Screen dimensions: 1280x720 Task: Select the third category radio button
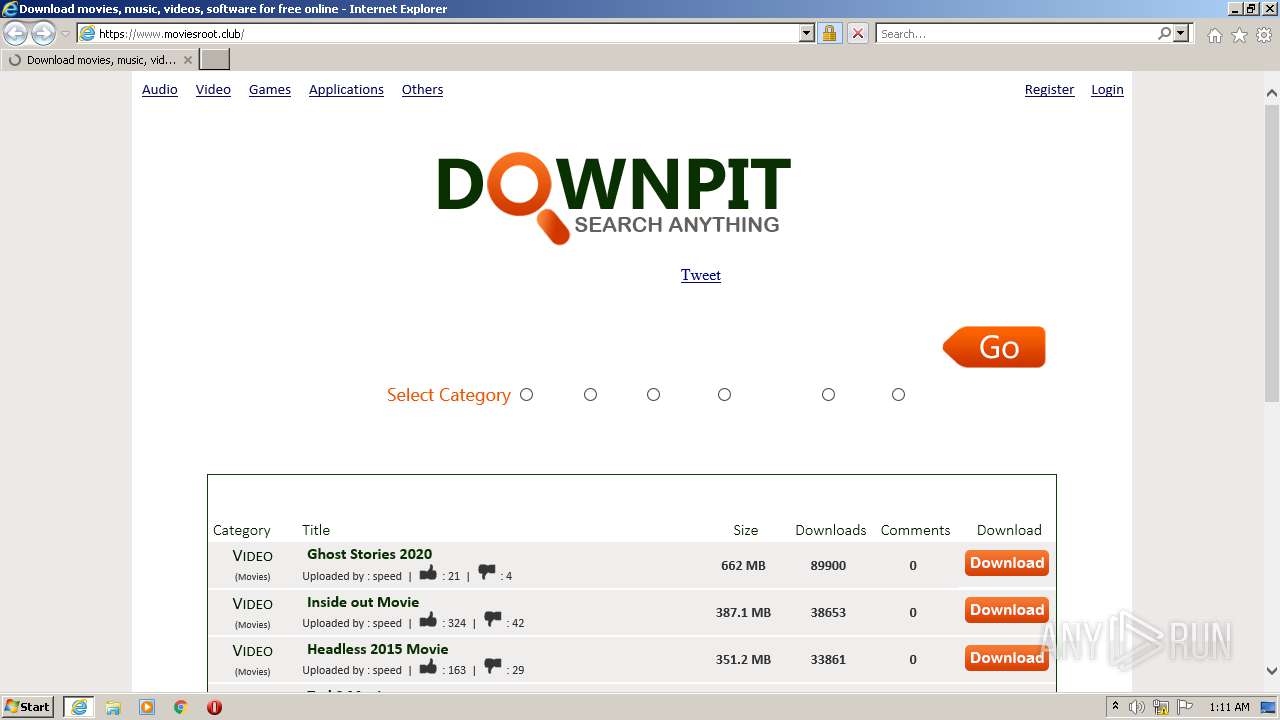coord(653,395)
